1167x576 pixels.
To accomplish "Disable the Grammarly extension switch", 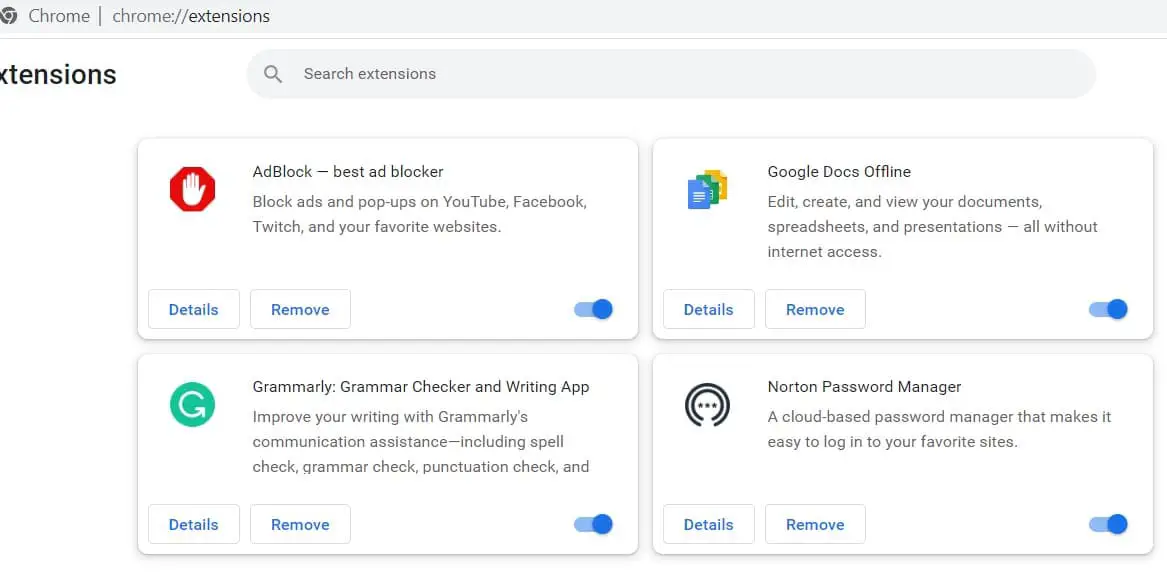I will point(593,524).
